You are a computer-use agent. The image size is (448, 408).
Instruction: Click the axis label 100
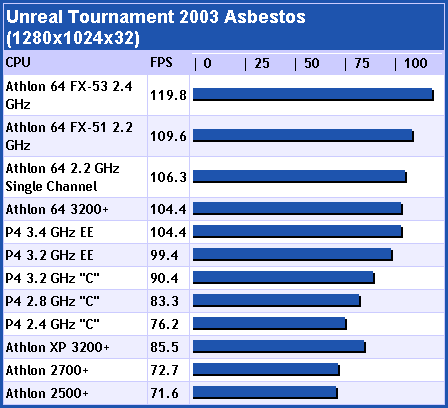click(415, 63)
